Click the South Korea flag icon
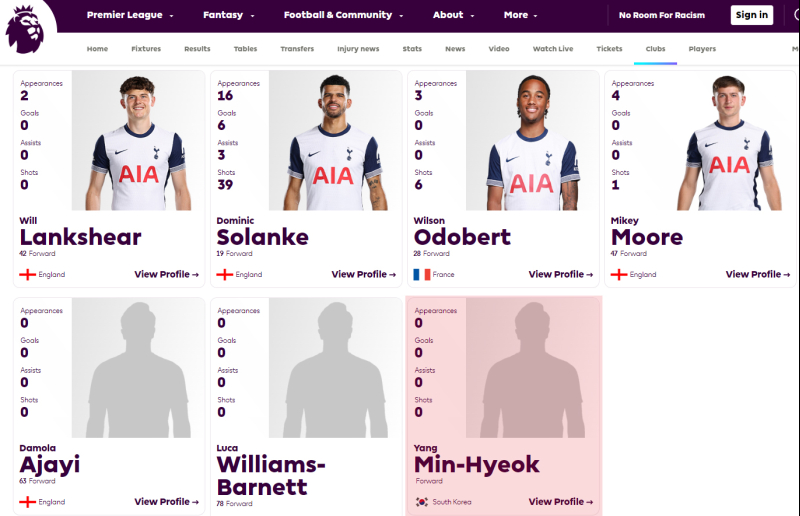Image resolution: width=800 pixels, height=516 pixels. 422,502
